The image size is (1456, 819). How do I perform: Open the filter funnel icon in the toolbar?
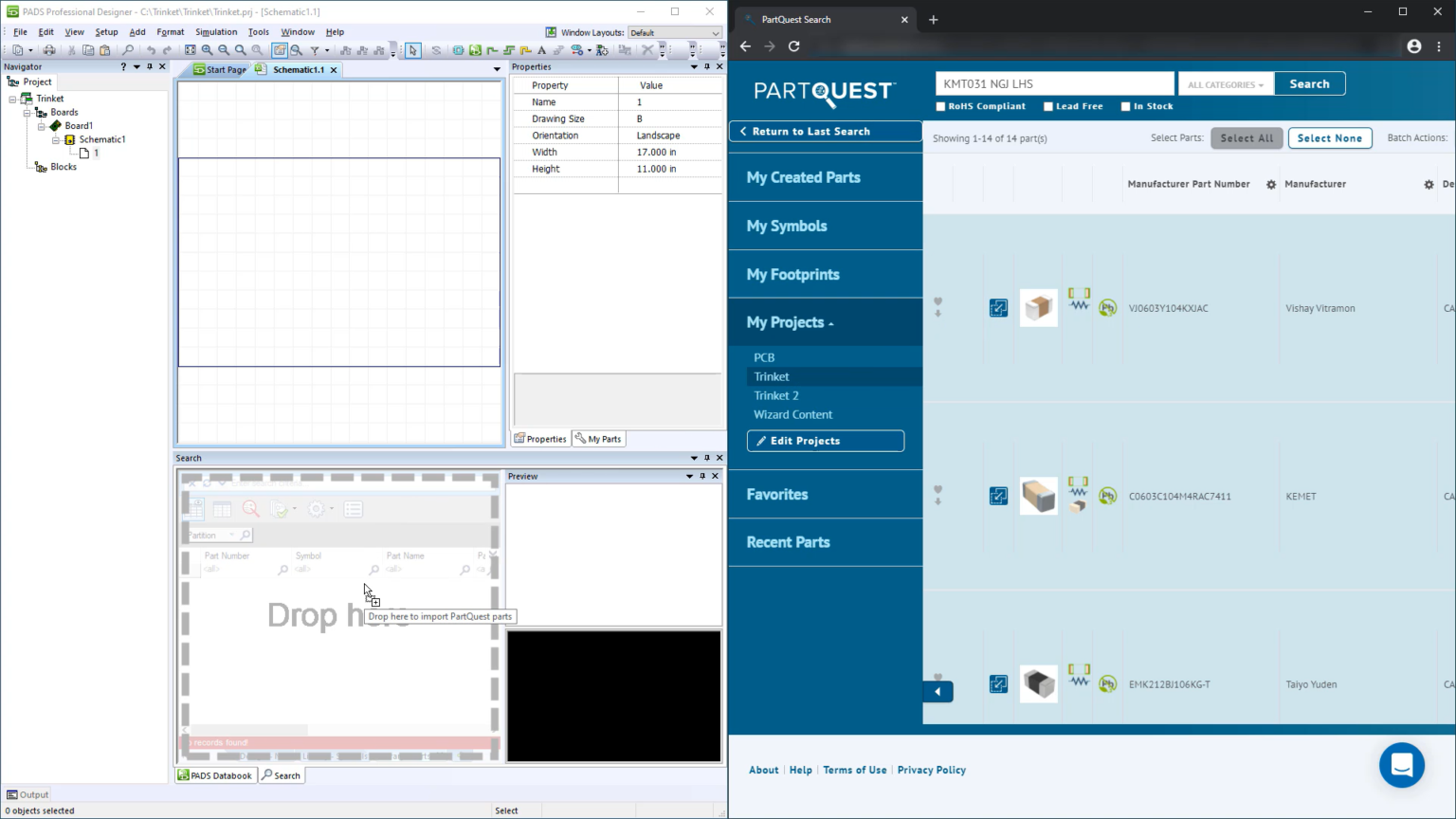tap(314, 49)
